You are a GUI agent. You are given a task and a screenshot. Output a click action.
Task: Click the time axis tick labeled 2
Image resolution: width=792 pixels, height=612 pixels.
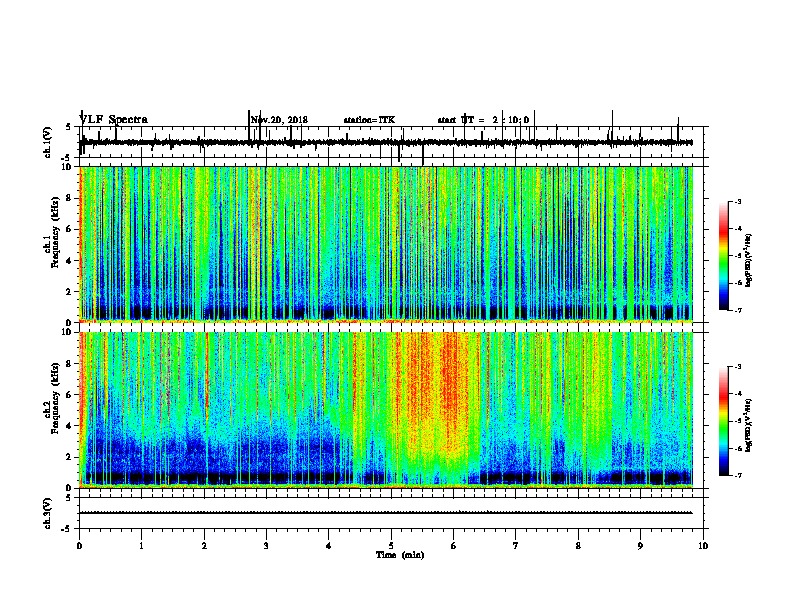204,546
